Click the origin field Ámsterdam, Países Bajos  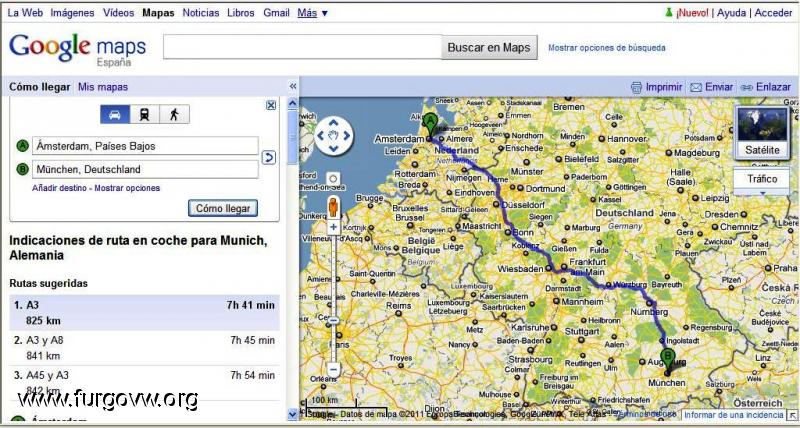pyautogui.click(x=145, y=146)
